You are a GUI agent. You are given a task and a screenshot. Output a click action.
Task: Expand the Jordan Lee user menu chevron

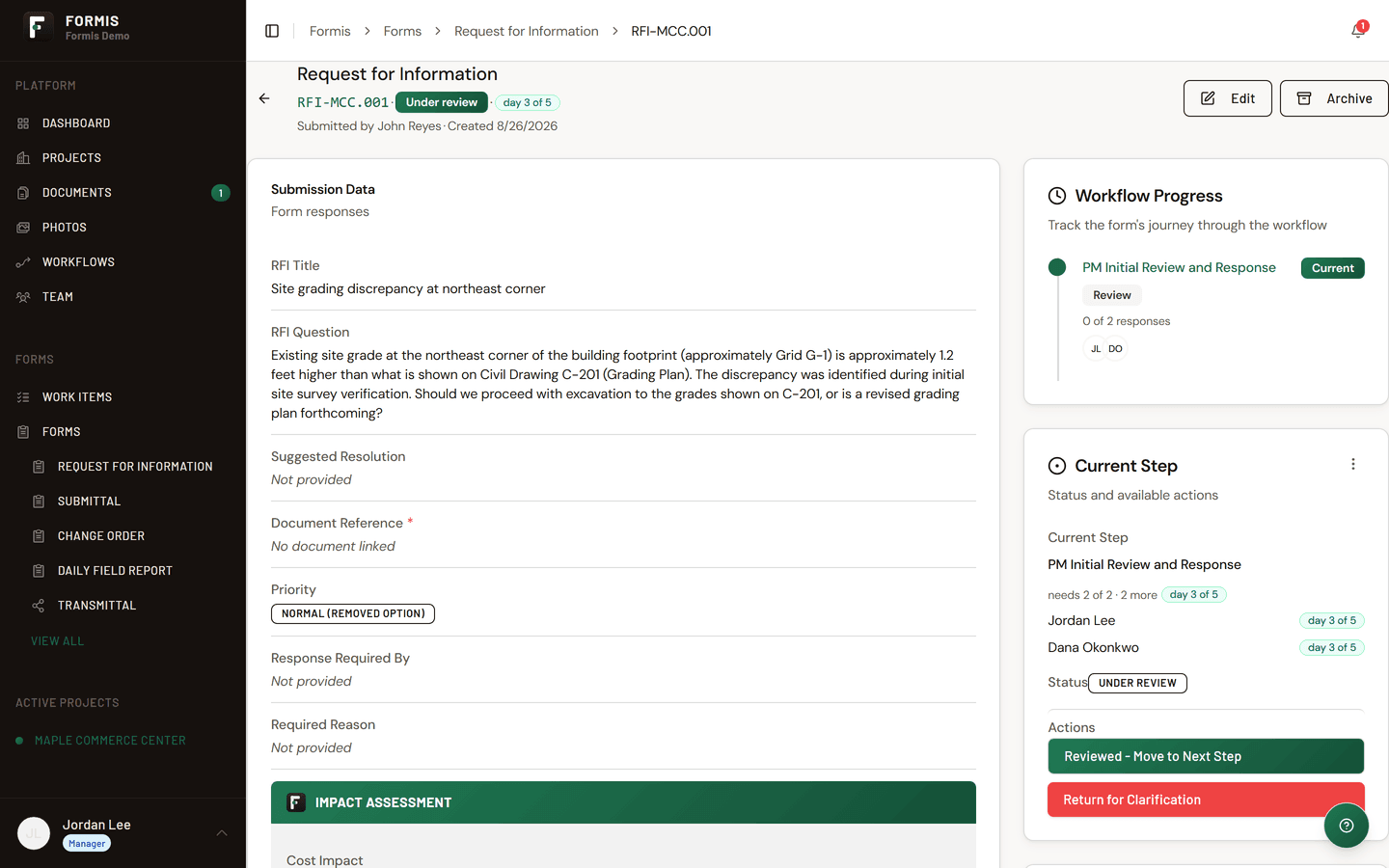click(x=222, y=833)
